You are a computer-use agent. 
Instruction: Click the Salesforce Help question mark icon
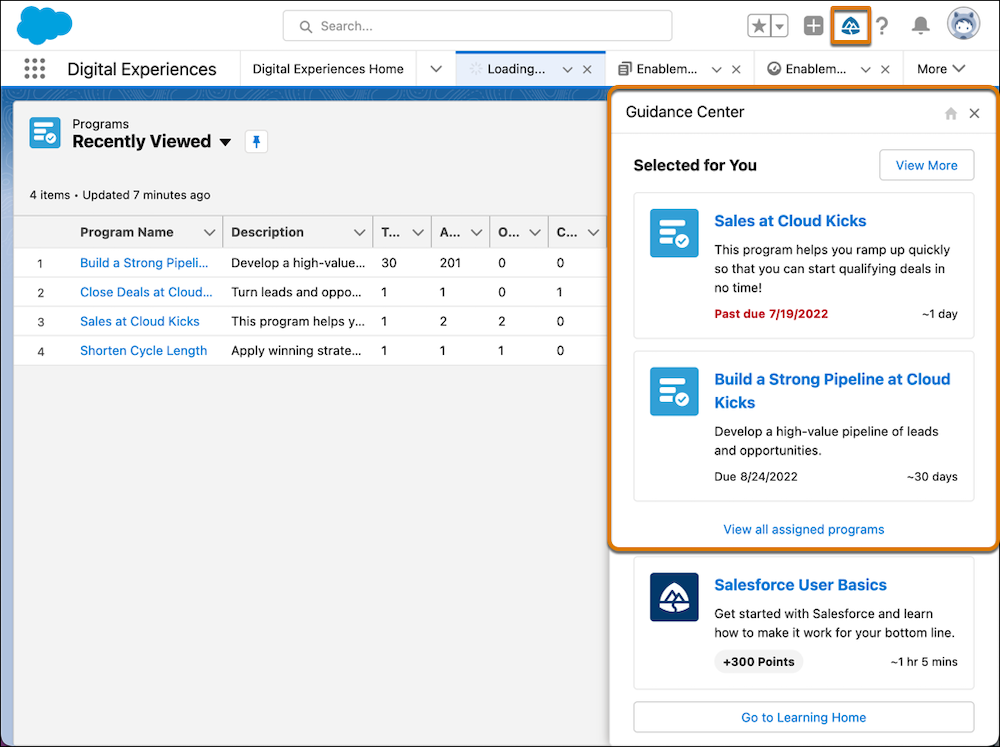click(884, 26)
